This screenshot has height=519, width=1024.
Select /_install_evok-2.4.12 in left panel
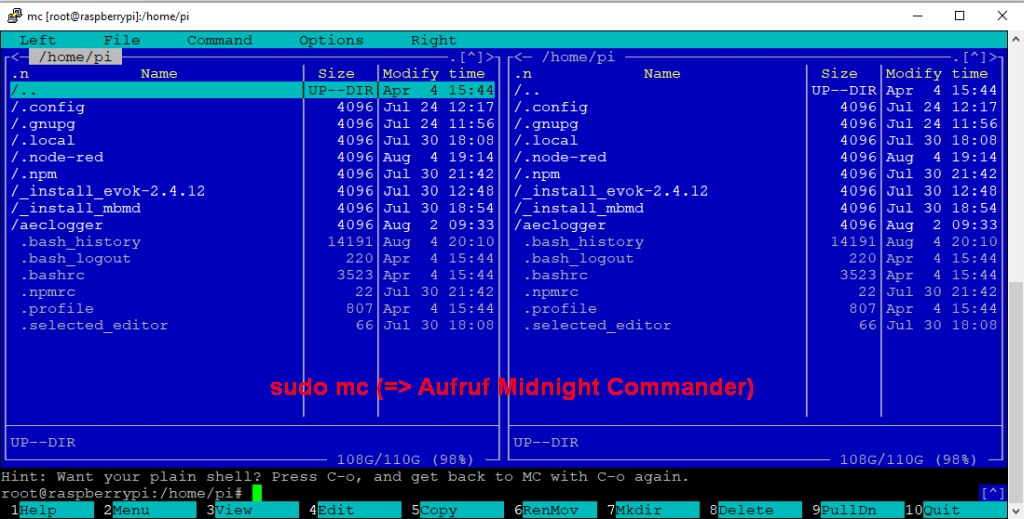pyautogui.click(x=253, y=191)
